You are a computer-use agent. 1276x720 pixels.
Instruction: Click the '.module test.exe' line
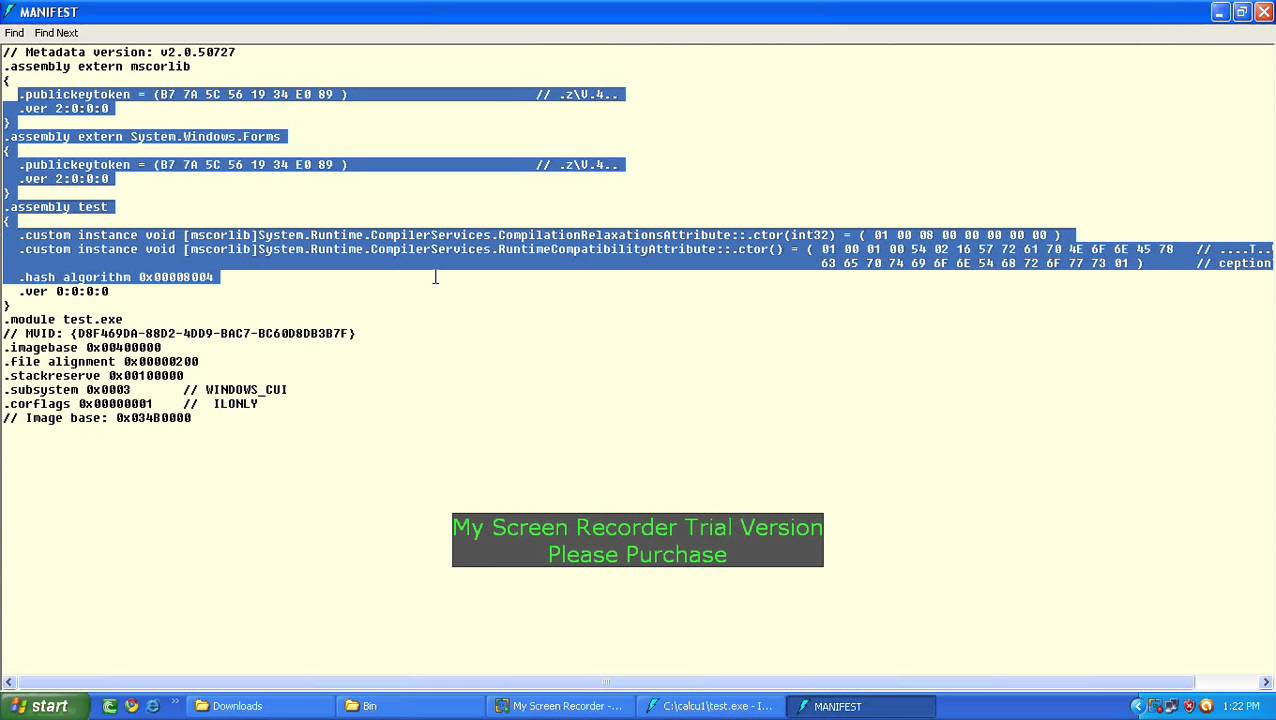[x=63, y=319]
